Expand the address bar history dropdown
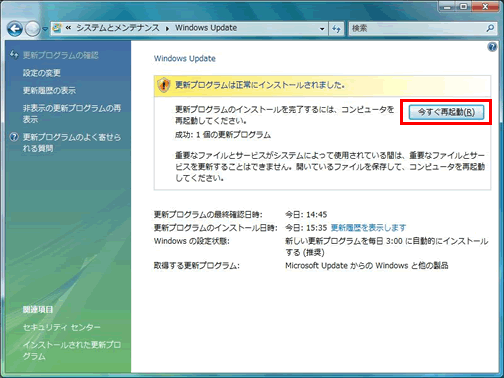The image size is (504, 378). 322,29
